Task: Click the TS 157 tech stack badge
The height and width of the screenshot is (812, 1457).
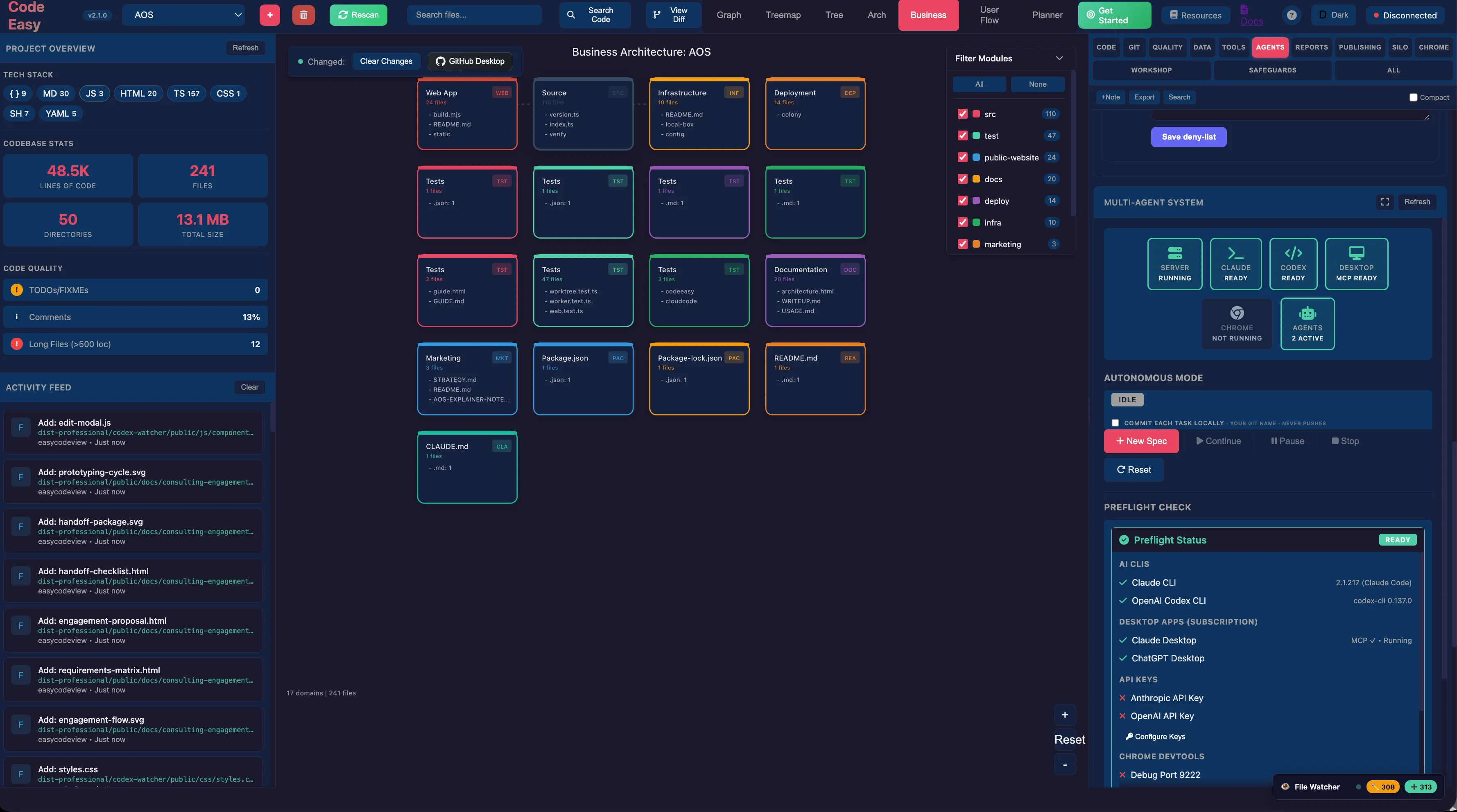Action: point(186,93)
